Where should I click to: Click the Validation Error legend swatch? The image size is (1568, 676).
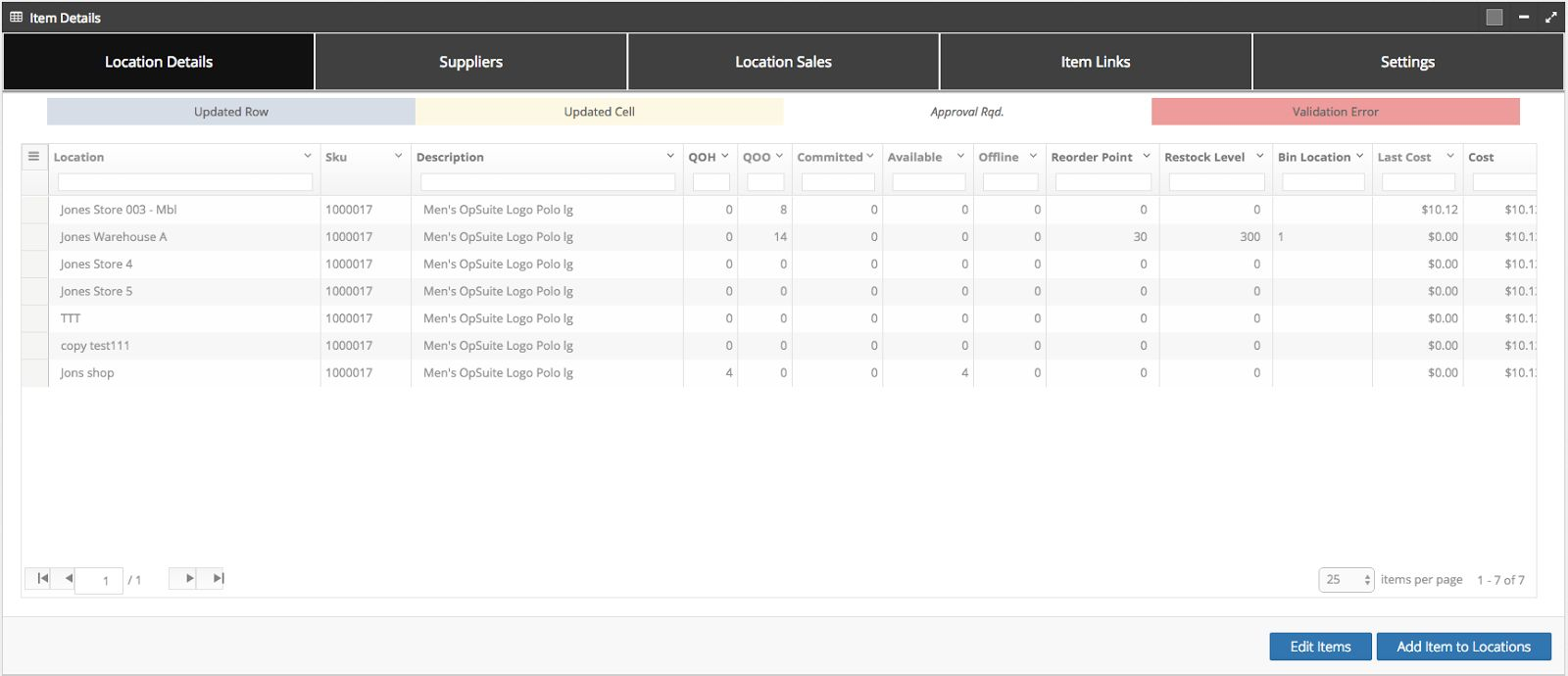[1336, 112]
